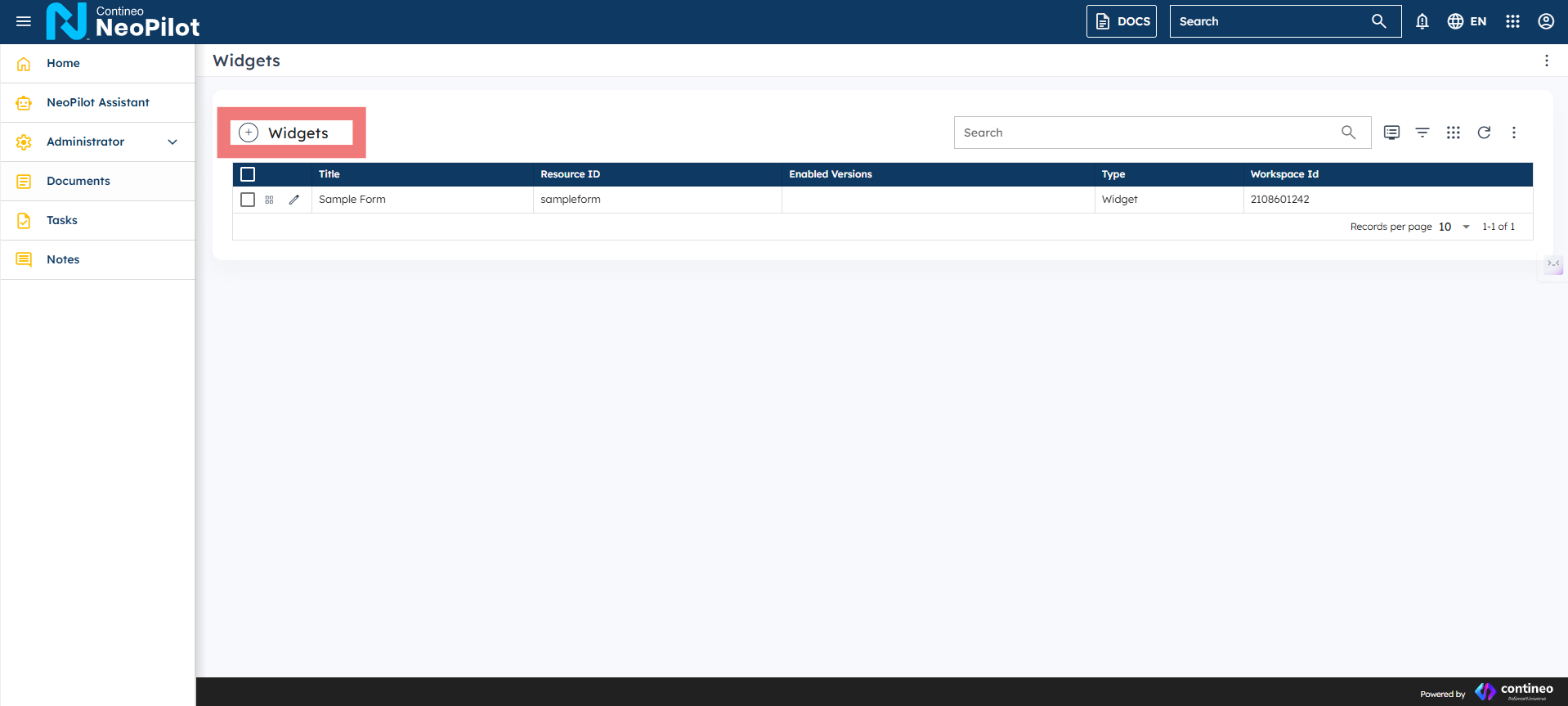1568x706 pixels.
Task: Open the table filter icon
Action: [1422, 133]
